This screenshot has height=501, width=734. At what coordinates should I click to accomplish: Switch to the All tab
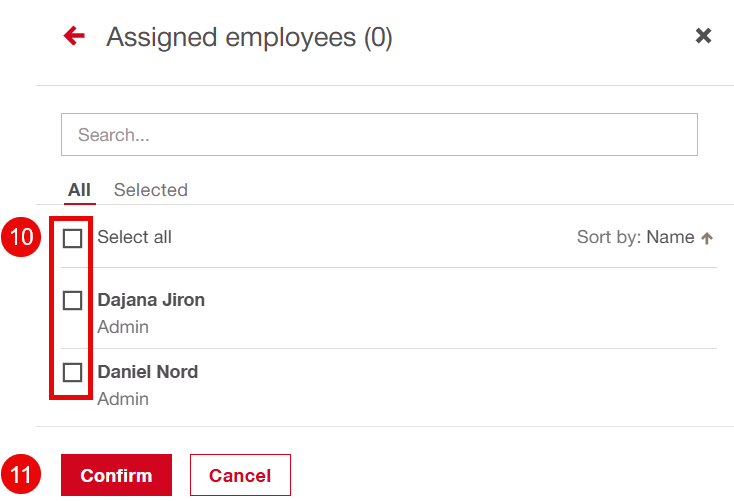coord(79,190)
